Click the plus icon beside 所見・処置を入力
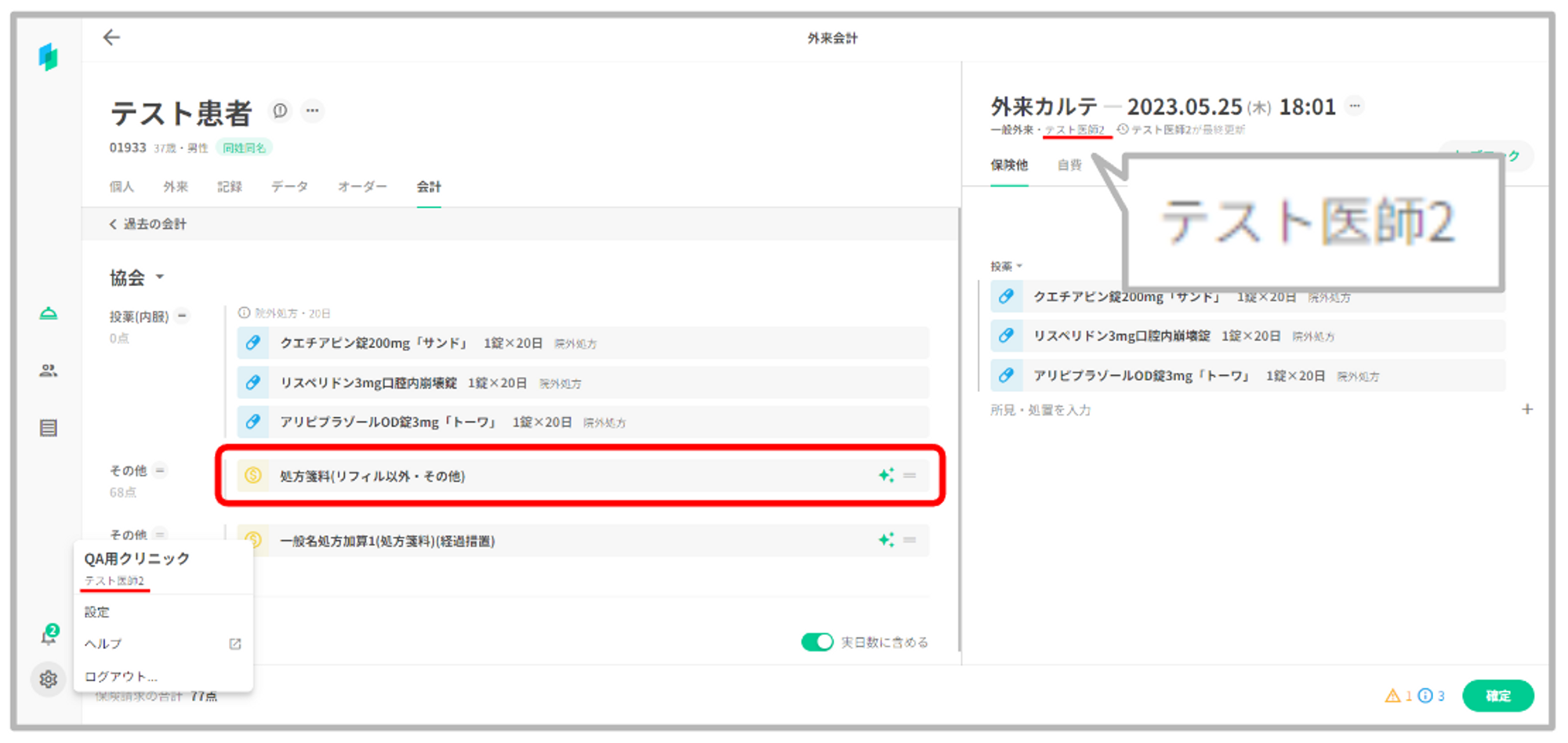1568x743 pixels. [1527, 409]
